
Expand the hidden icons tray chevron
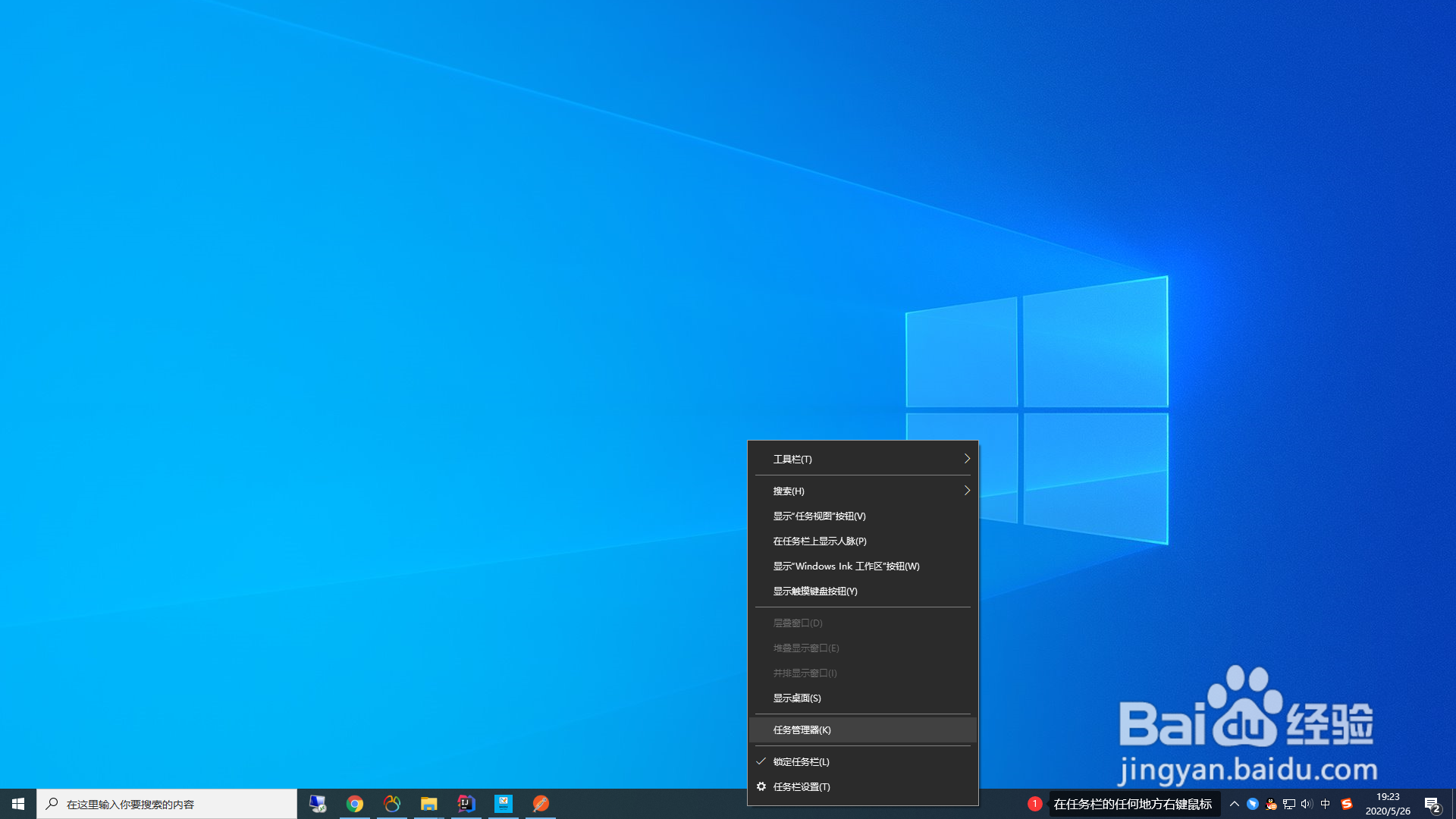(1234, 804)
